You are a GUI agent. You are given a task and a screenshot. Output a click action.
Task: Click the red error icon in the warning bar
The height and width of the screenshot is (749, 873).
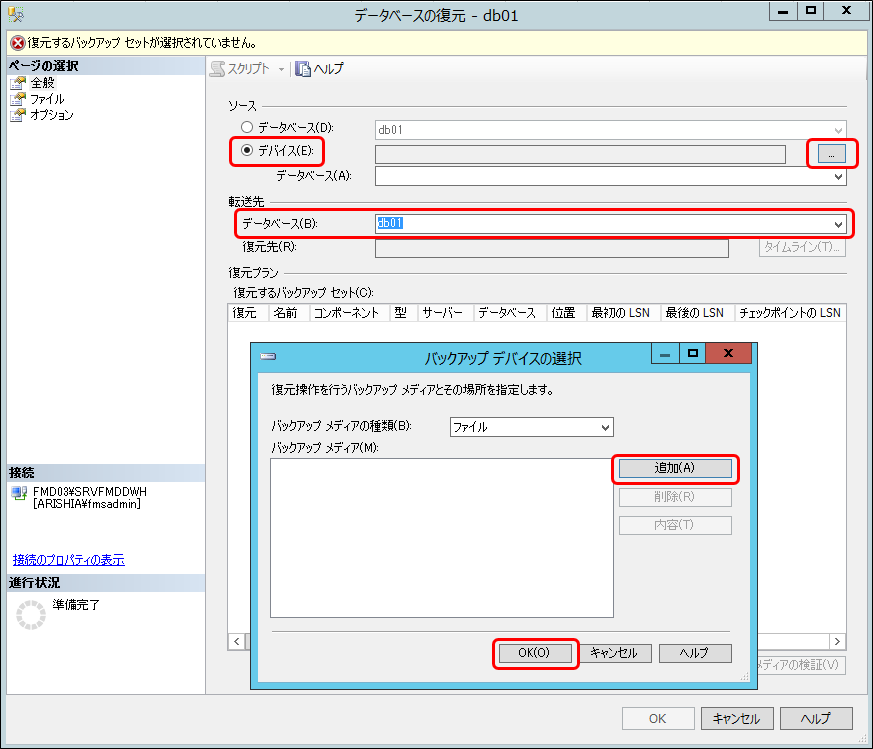click(17, 44)
